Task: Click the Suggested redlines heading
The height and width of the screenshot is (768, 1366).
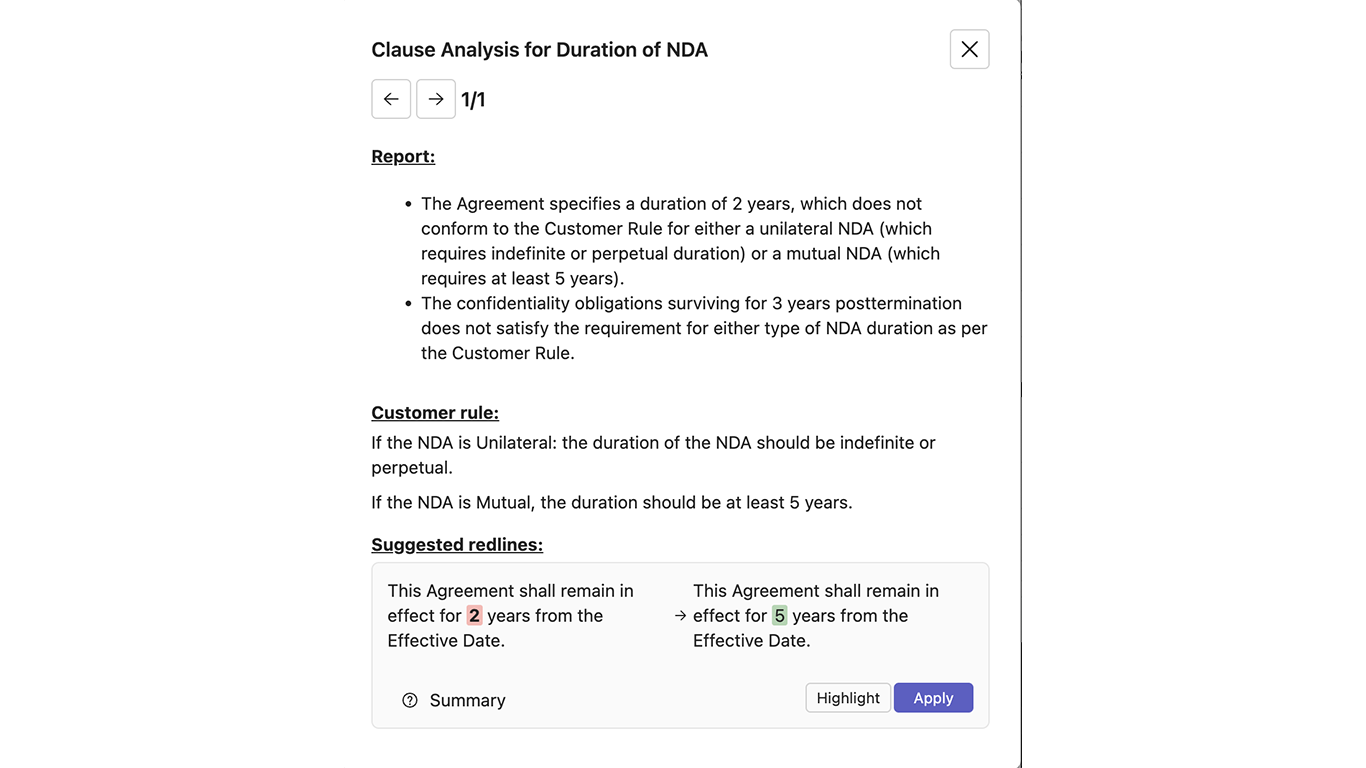Action: click(x=457, y=545)
